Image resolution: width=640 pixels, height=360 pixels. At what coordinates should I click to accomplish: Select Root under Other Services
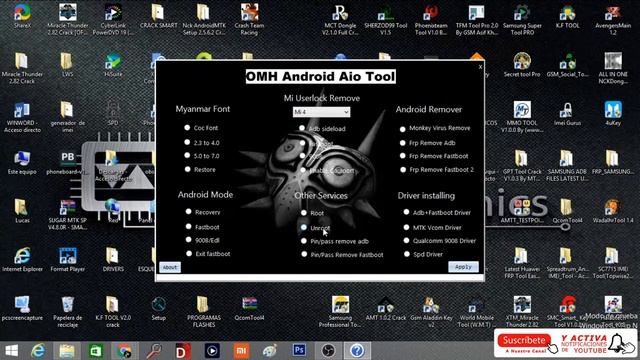click(x=304, y=213)
